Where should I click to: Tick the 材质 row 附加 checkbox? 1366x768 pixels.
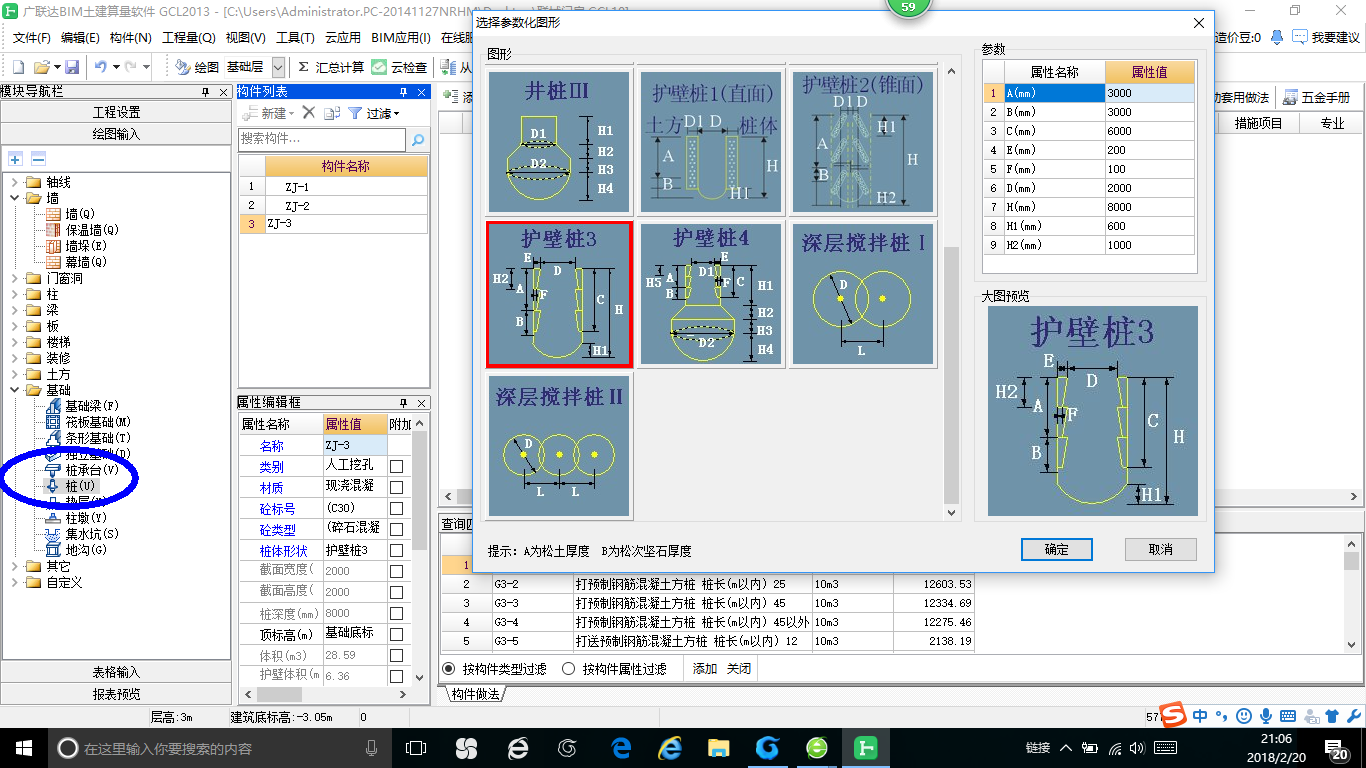[x=397, y=487]
